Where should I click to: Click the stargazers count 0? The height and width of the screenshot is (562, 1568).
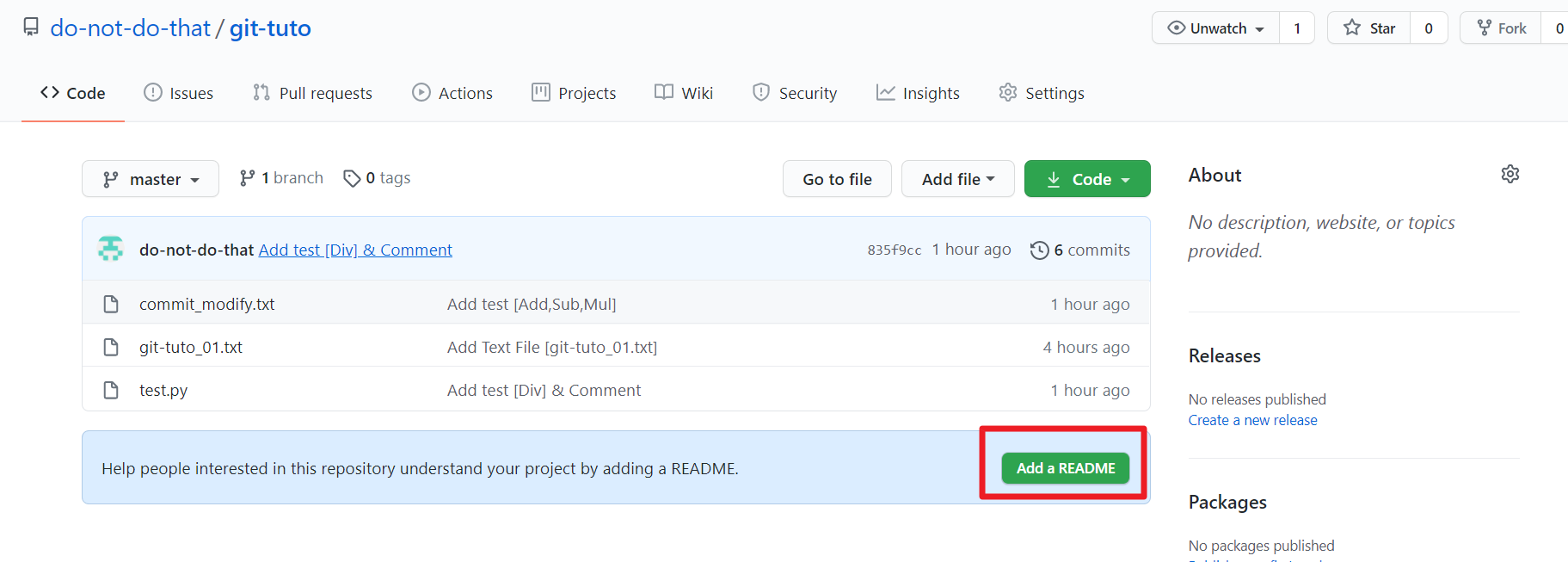tap(1429, 28)
